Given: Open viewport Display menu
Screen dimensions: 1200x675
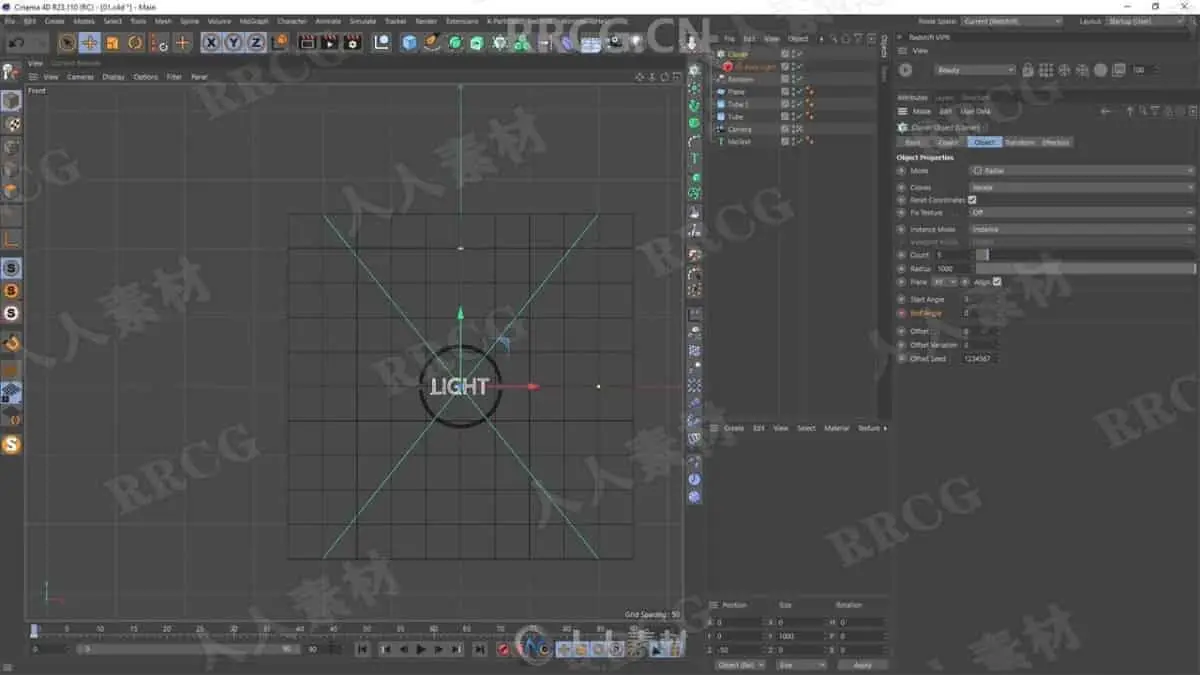Looking at the screenshot, I should 114,77.
